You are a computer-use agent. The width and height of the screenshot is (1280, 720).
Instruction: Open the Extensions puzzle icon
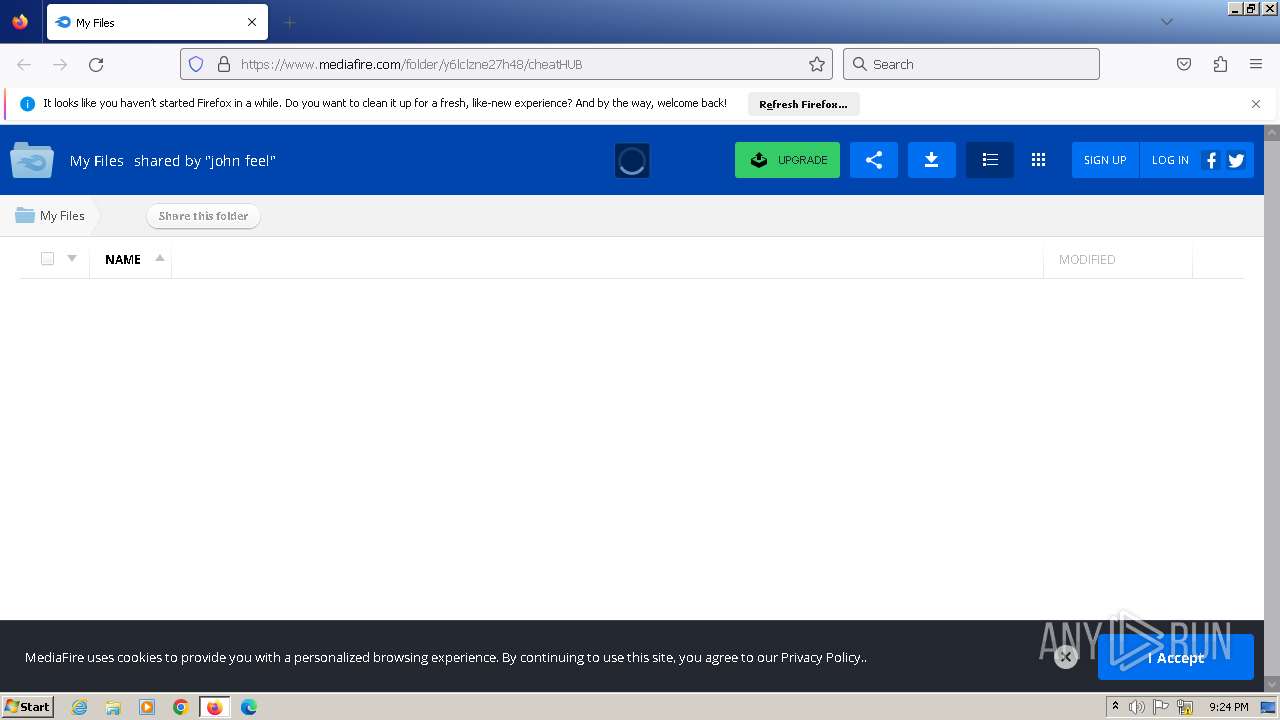click(1220, 64)
